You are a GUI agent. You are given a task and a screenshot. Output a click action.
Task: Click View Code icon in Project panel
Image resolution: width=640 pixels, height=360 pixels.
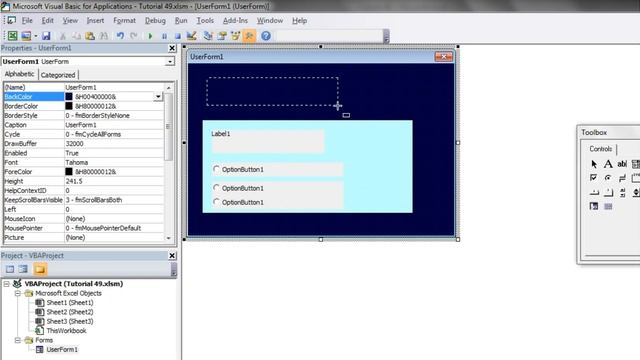(10, 269)
